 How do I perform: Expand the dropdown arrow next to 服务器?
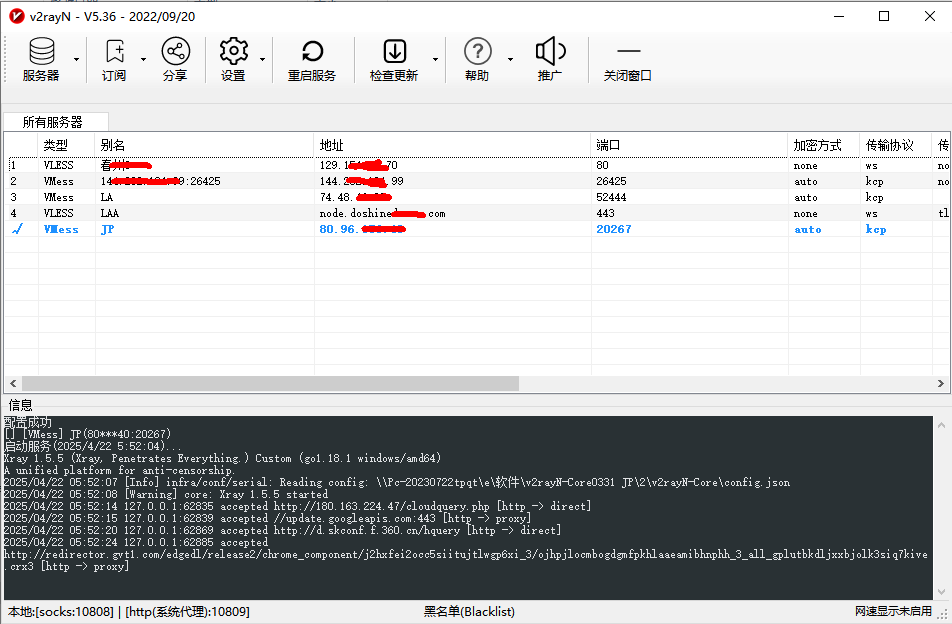(x=76, y=59)
